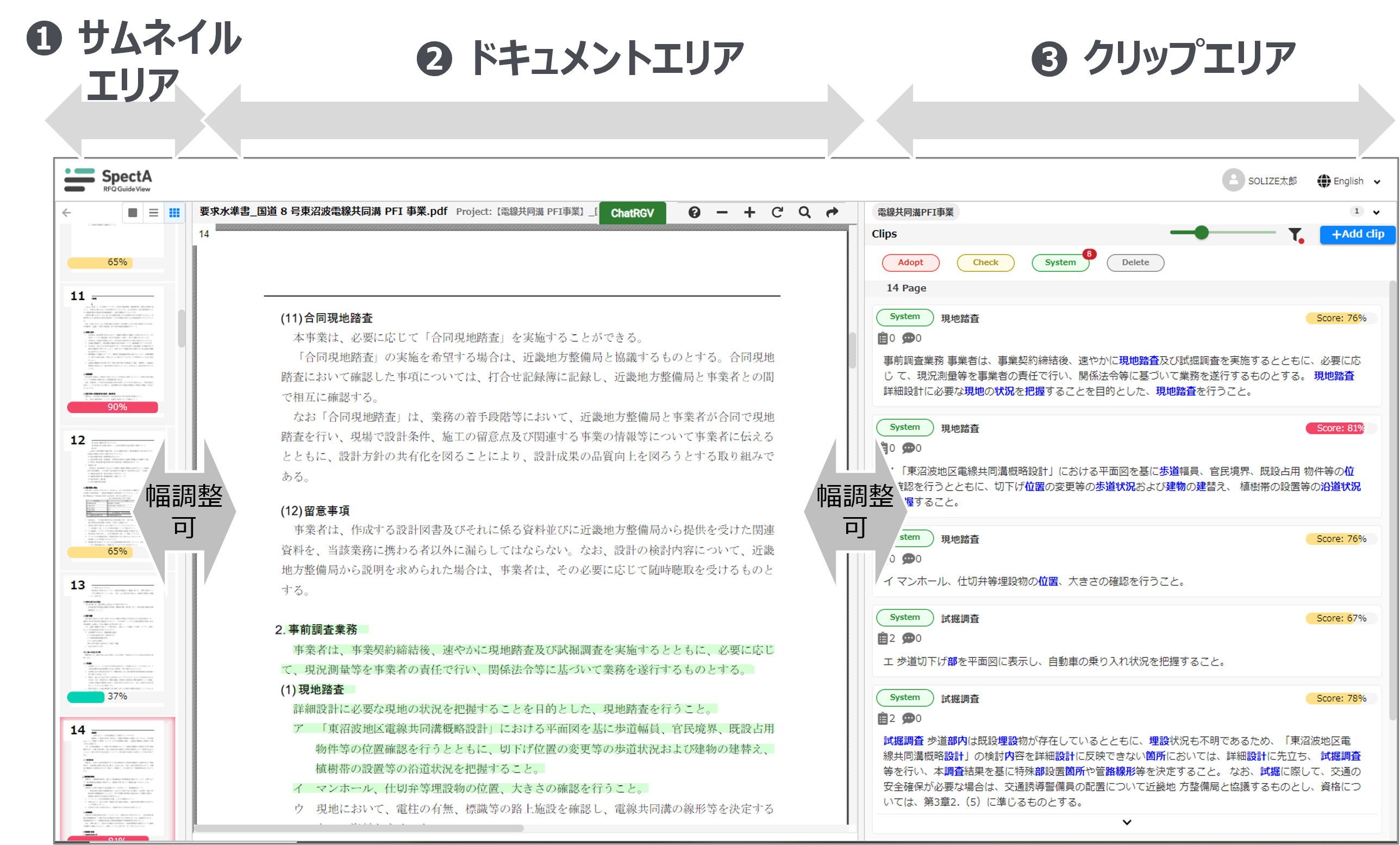Switch thumbnails to grid view
The image size is (1400, 845).
pos(174,213)
